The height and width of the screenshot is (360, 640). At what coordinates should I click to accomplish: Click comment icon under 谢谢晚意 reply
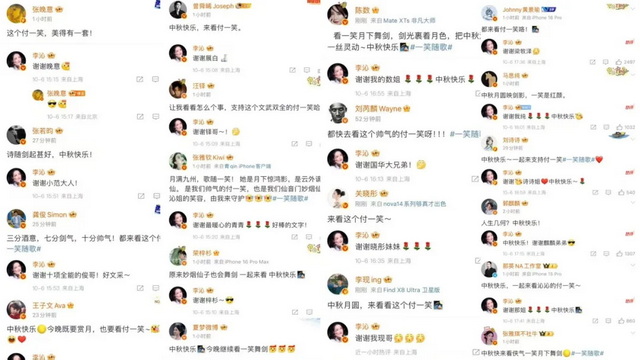coord(156,79)
